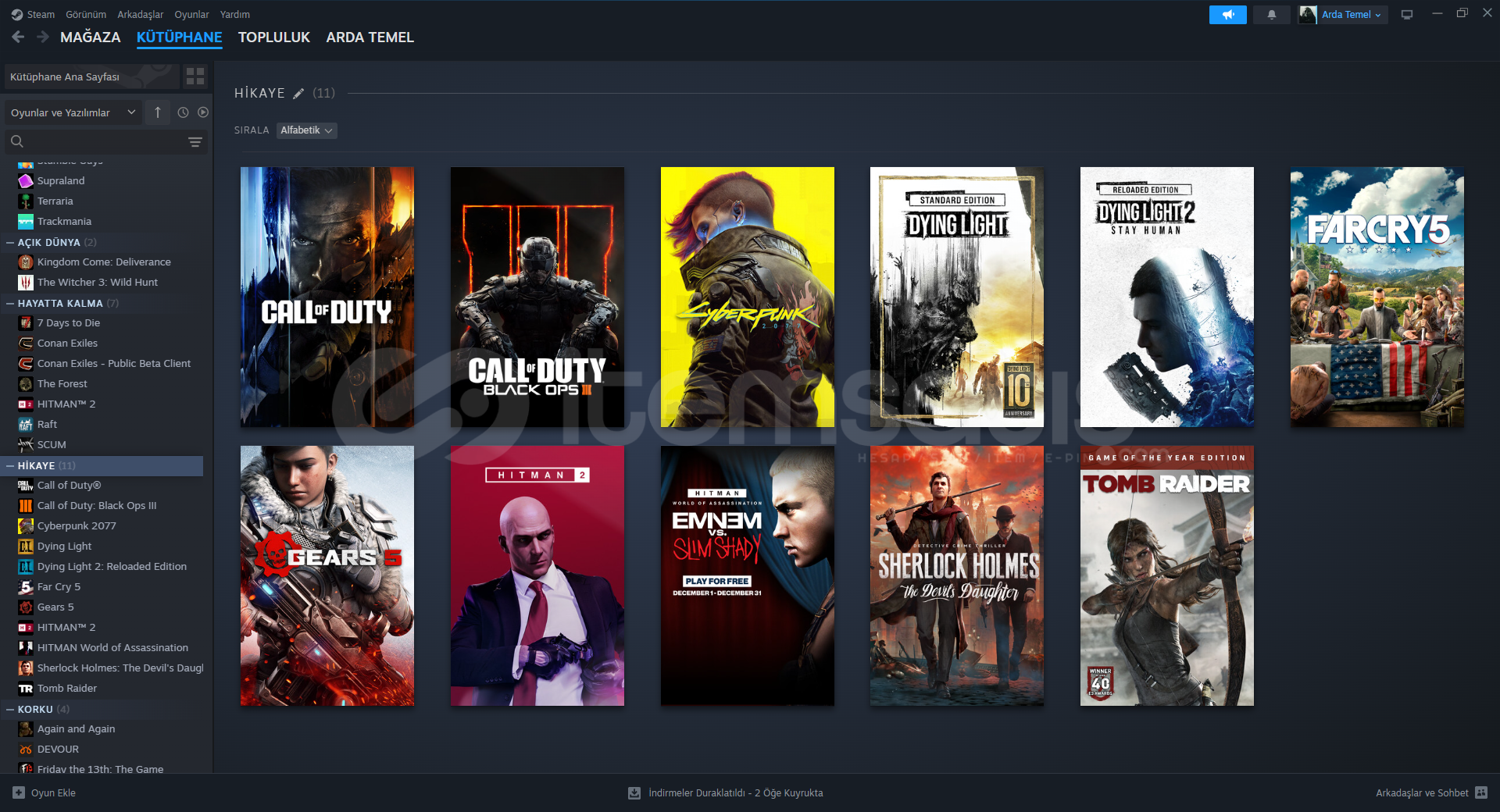Select The Forest in sidebar
Screen dimensions: 1500x812
point(62,383)
